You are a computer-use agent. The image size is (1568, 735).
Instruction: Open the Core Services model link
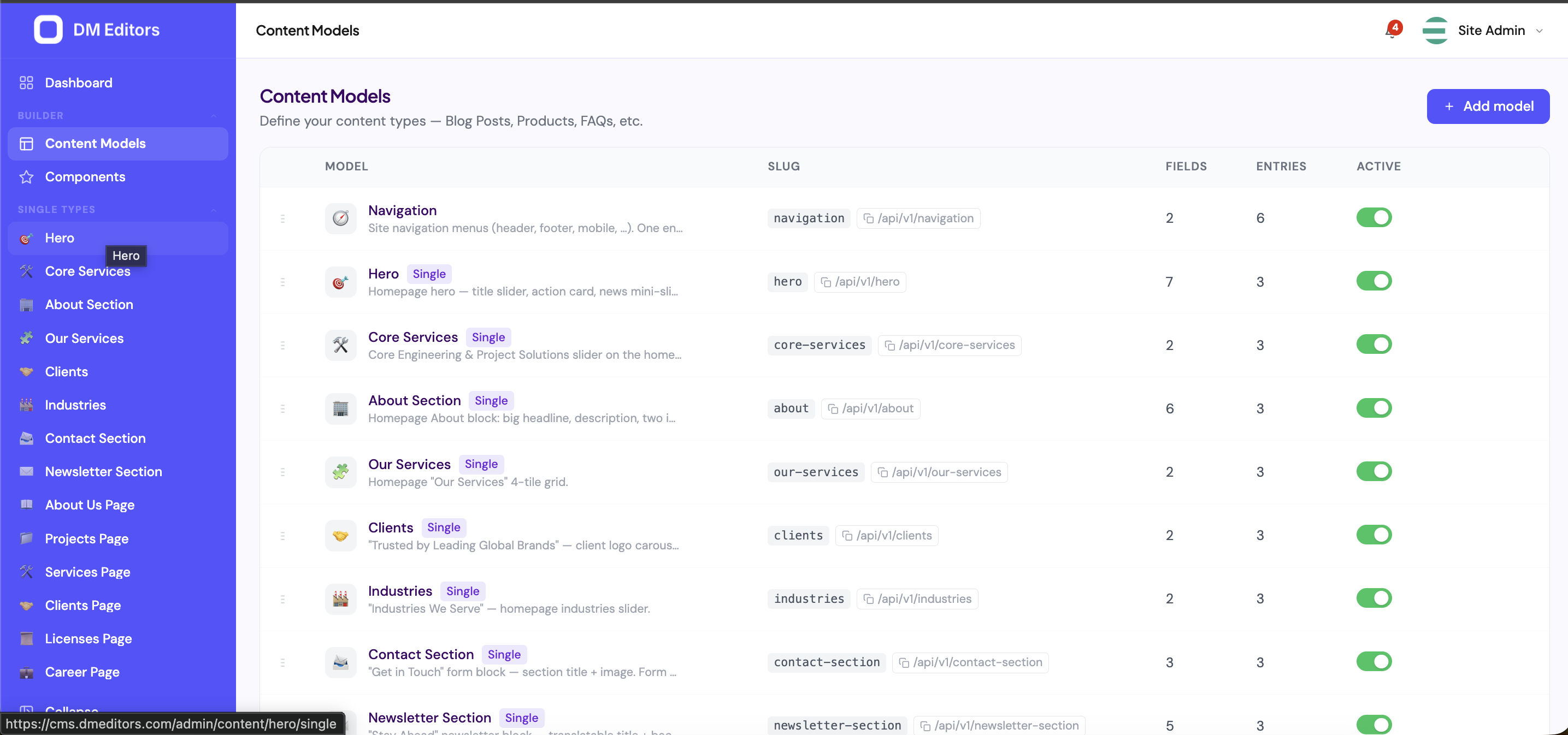[x=412, y=337]
